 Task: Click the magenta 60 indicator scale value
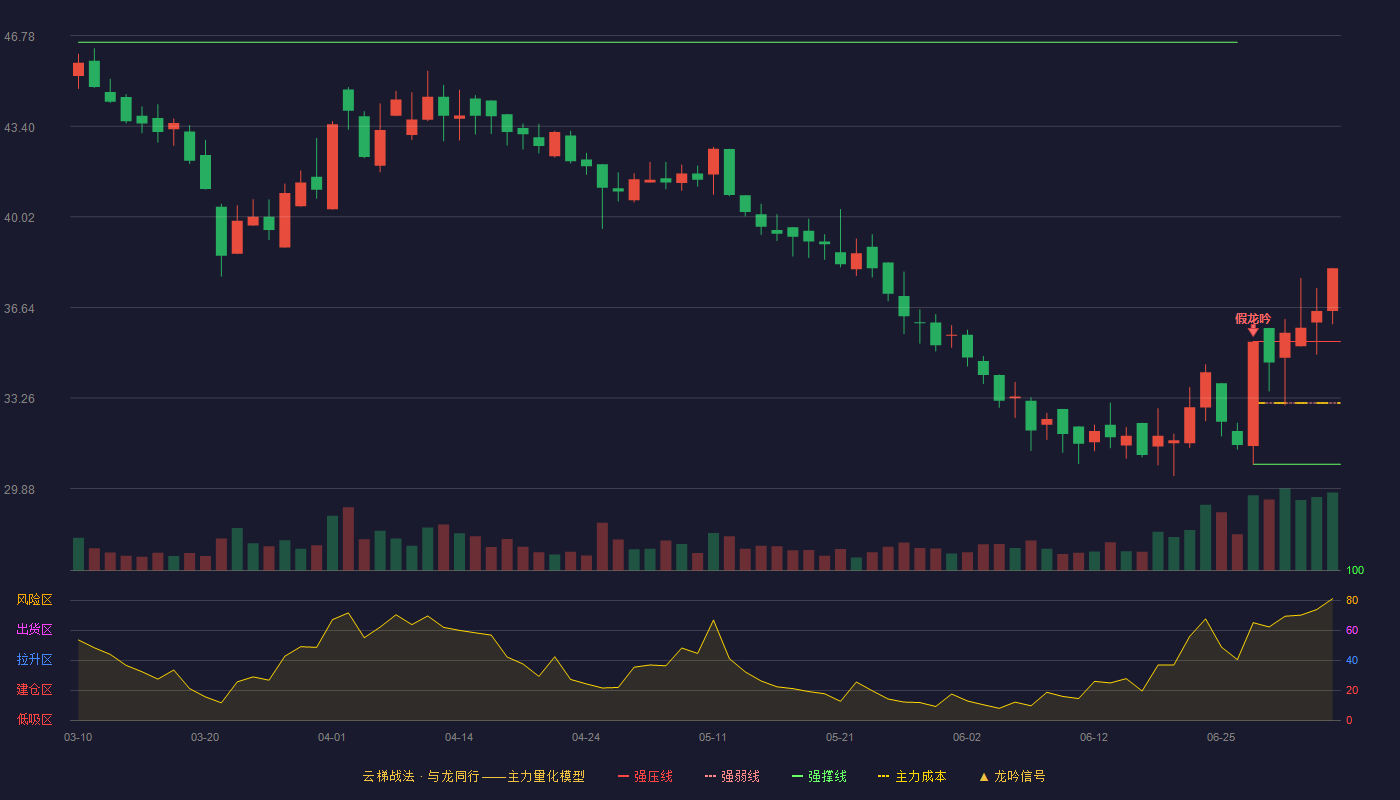1352,630
